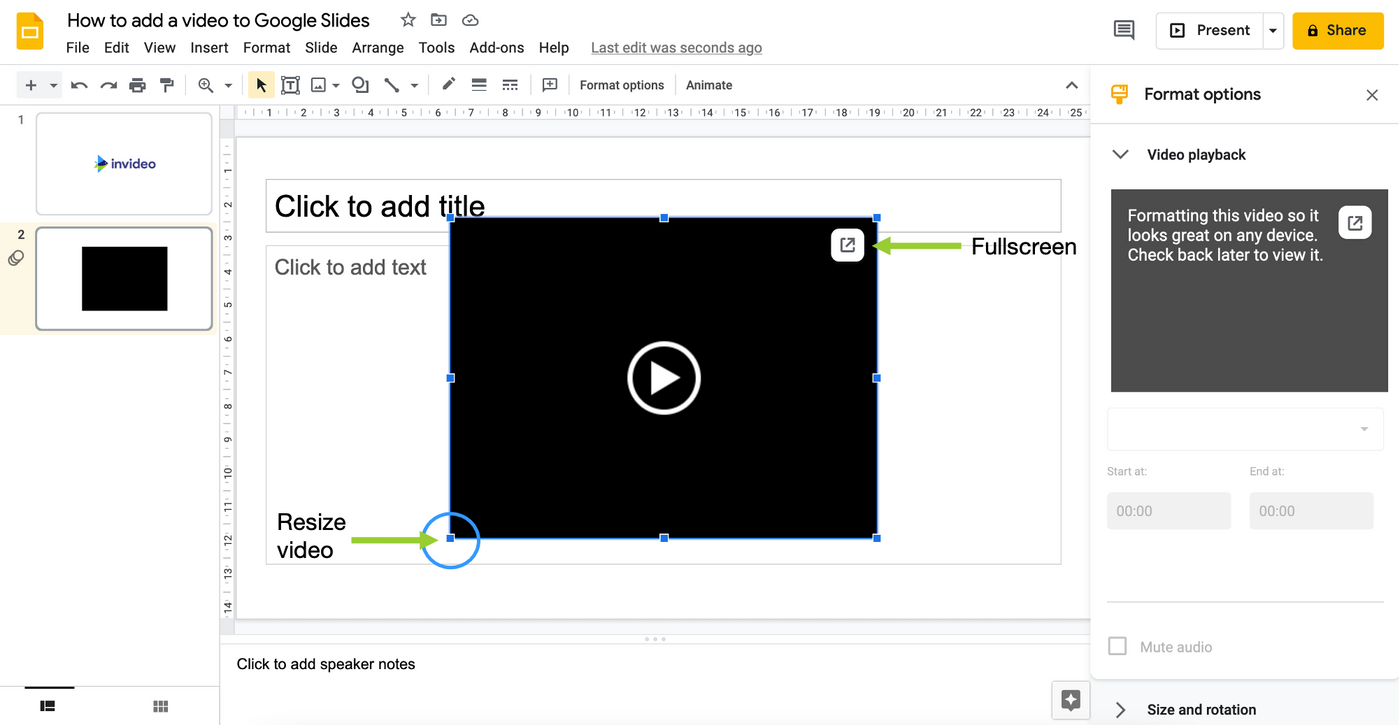Click the fullscreen icon on the video
1400x725 pixels.
pos(847,244)
